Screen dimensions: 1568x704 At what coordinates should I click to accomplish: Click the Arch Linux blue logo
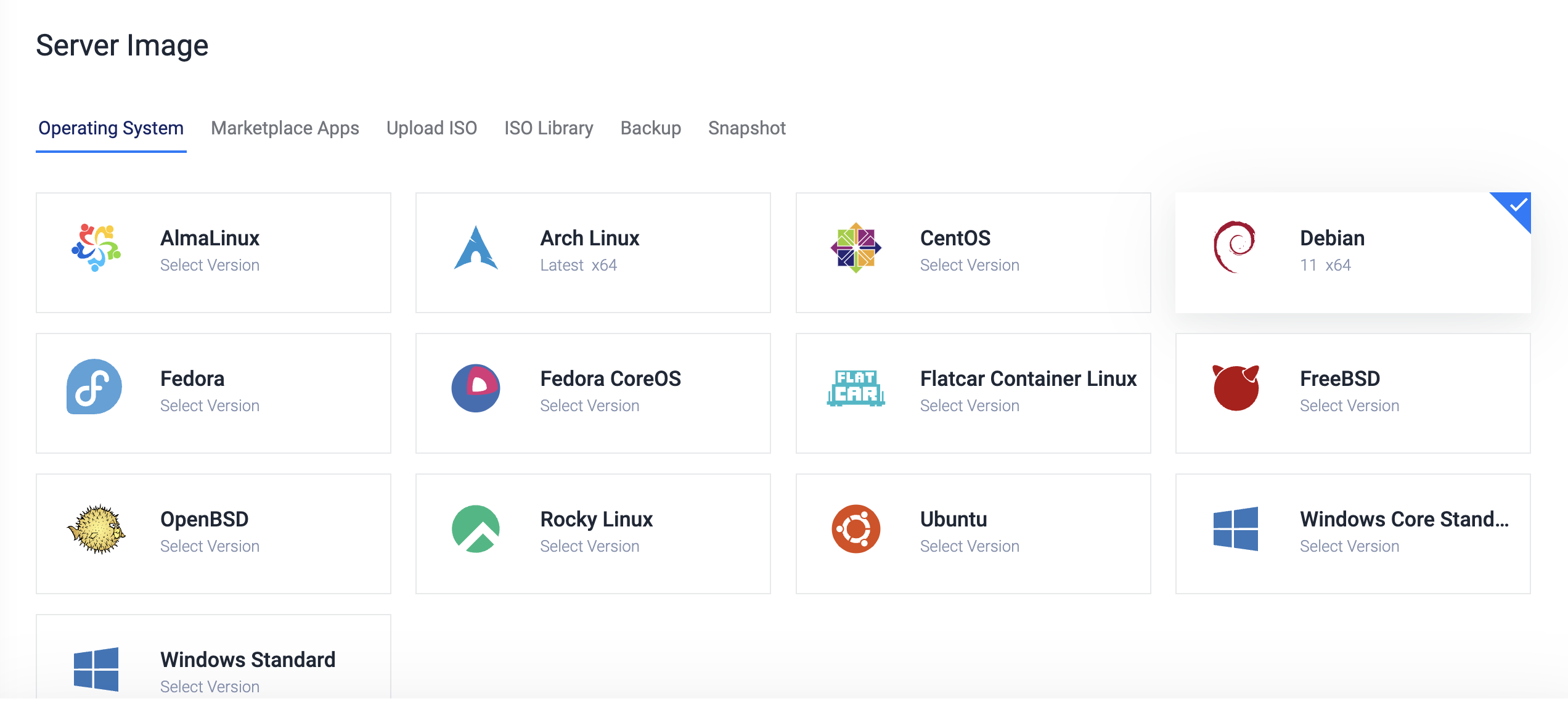pyautogui.click(x=475, y=248)
